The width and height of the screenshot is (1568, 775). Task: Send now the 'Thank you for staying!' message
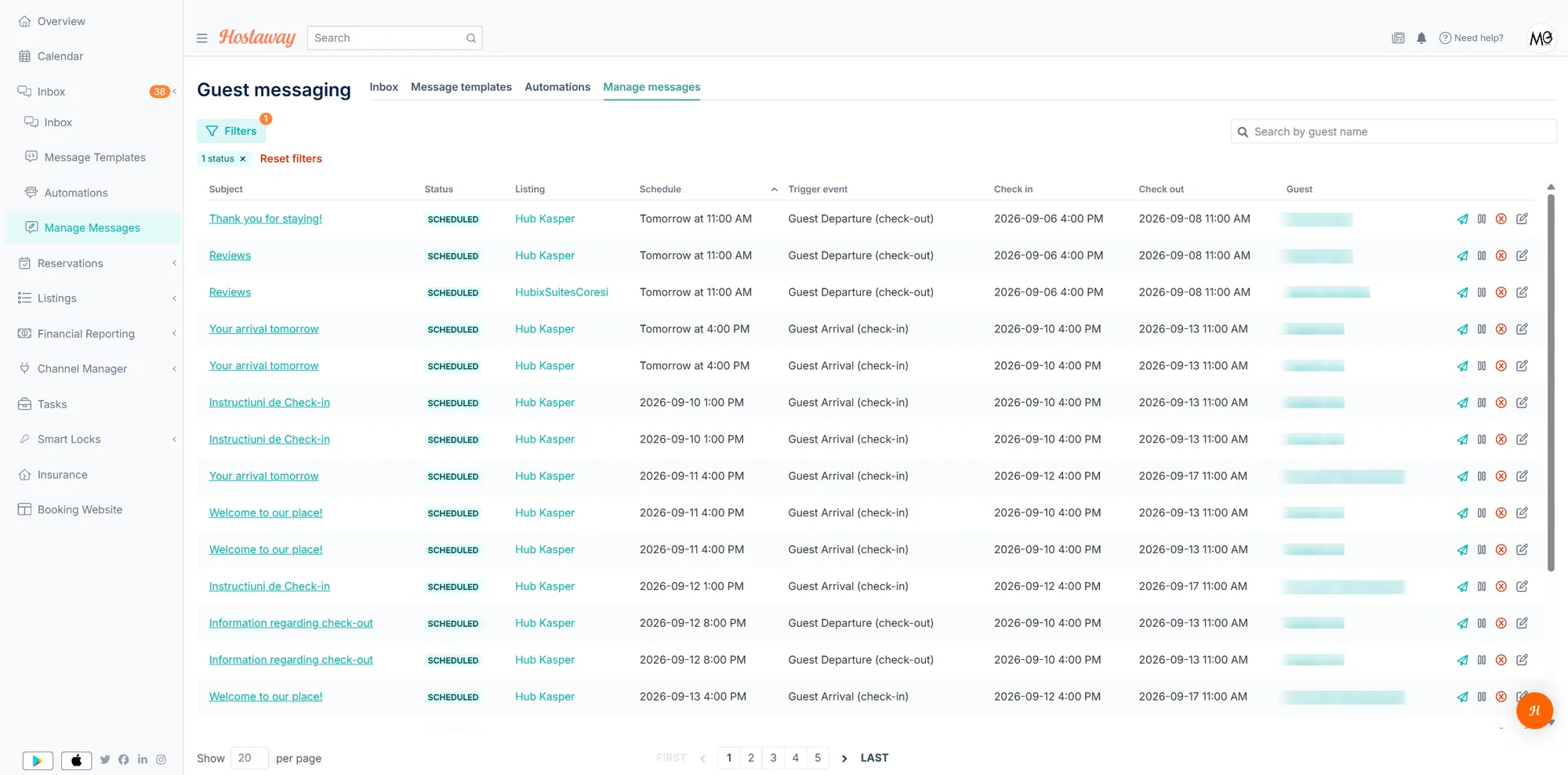pyautogui.click(x=1462, y=219)
